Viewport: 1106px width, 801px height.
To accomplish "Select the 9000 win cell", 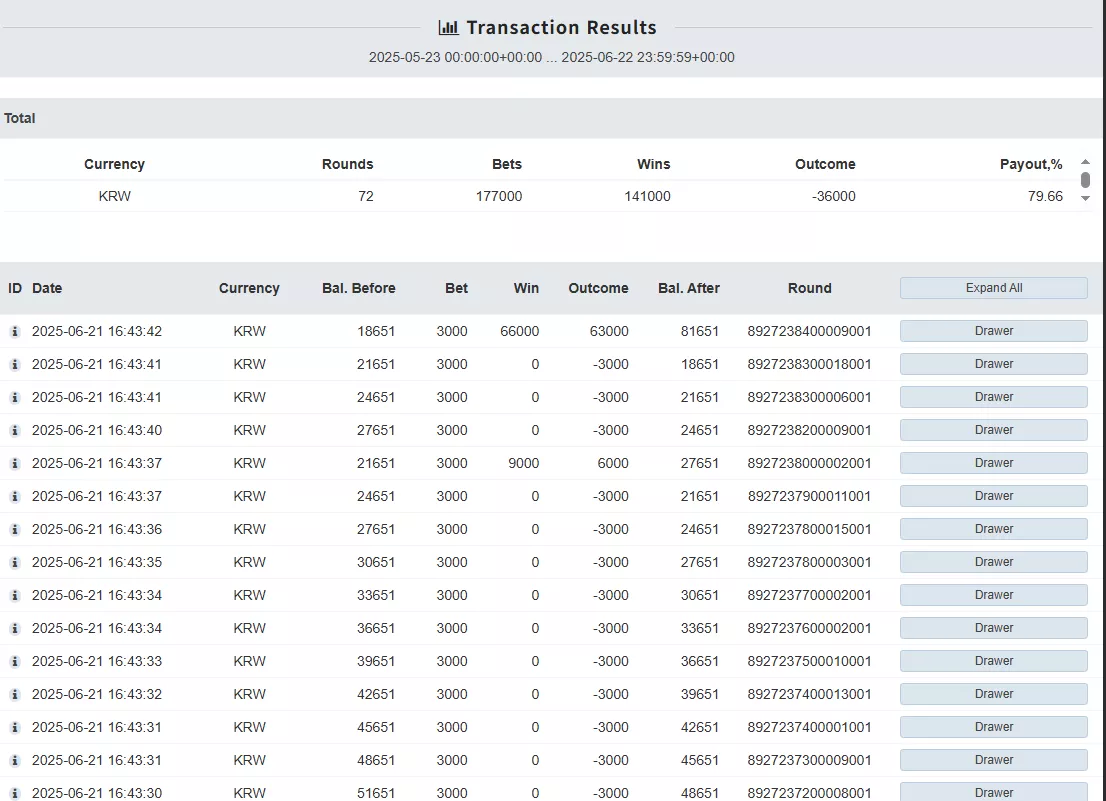I will 523,463.
